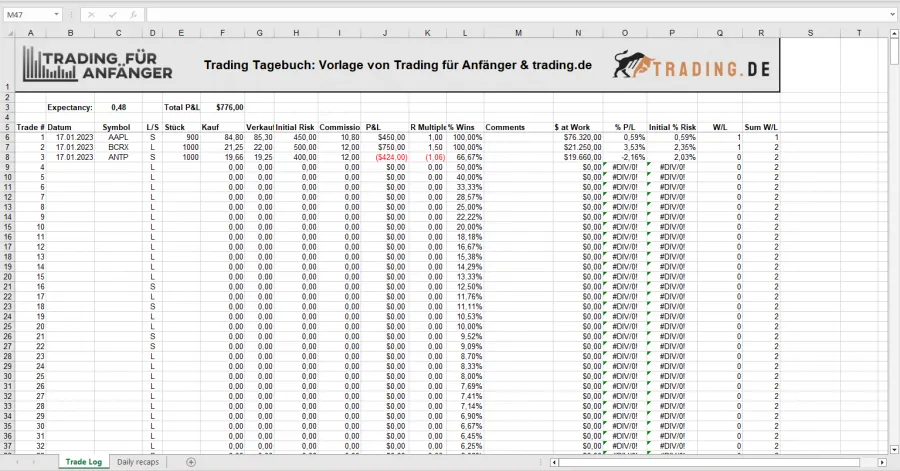Image resolution: width=900 pixels, height=471 pixels.
Task: Select the Total P&L value $776,00 cell
Action: pos(229,107)
